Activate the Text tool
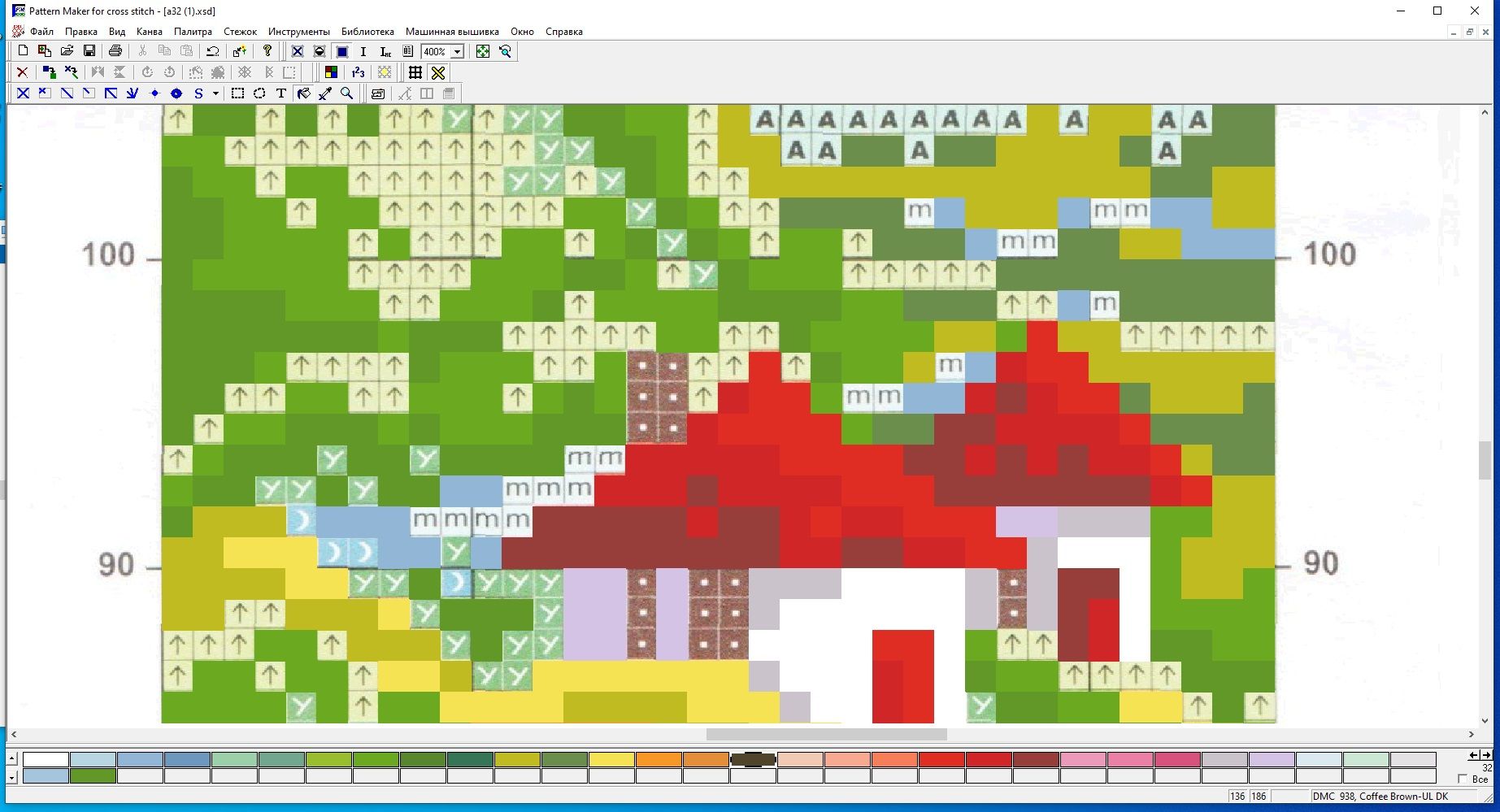 [281, 93]
